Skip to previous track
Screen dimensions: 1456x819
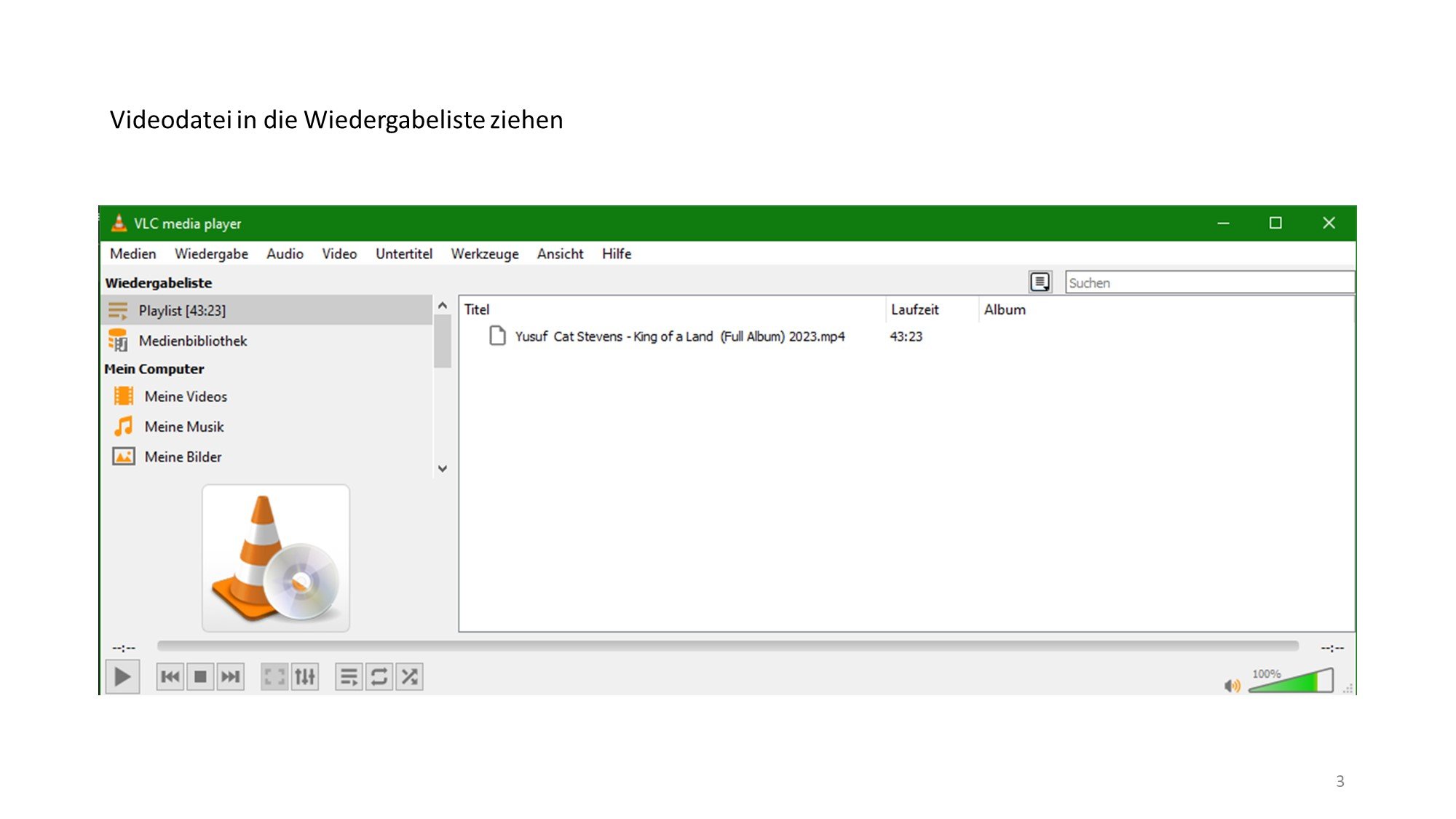point(170,677)
